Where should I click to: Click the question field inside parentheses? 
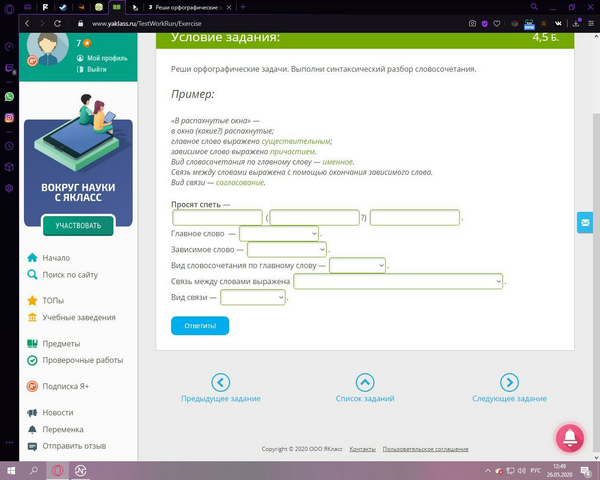click(x=315, y=217)
